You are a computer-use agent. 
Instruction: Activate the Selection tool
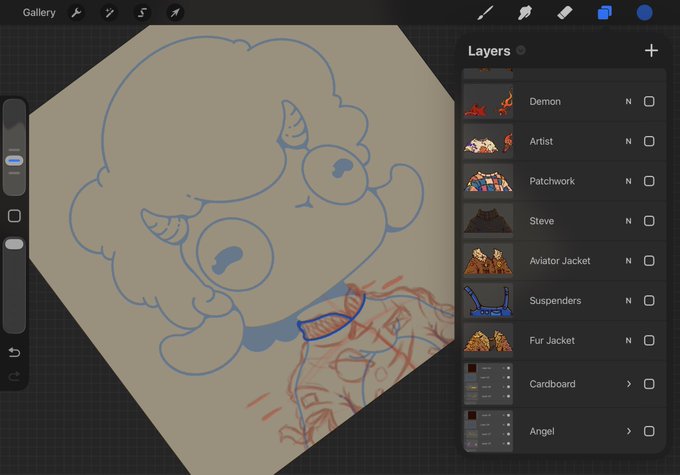coord(142,13)
